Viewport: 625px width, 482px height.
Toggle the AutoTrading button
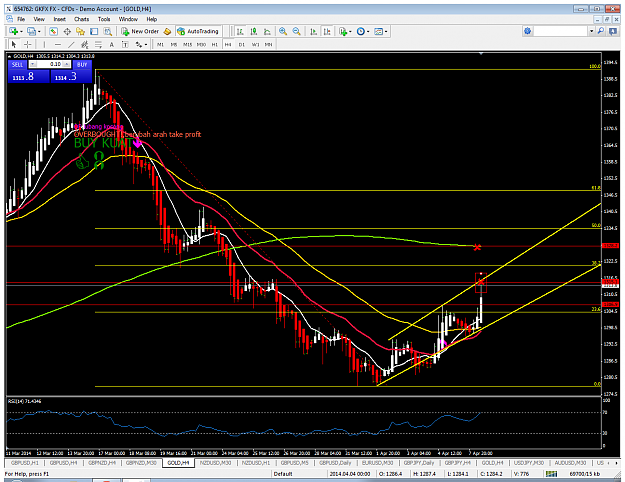click(x=198, y=31)
